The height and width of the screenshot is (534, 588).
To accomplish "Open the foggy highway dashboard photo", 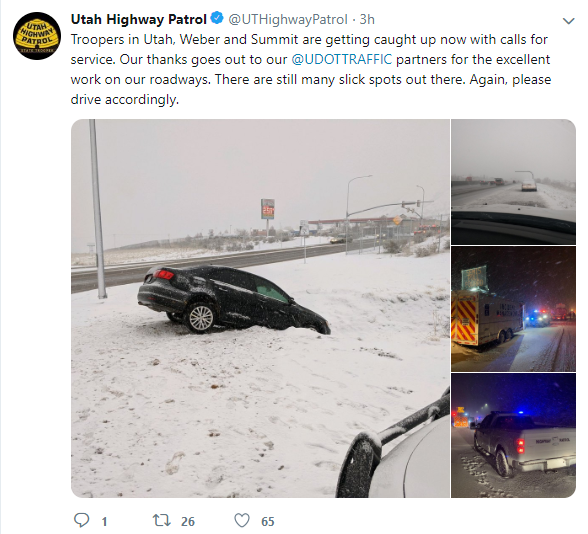I will point(513,182).
